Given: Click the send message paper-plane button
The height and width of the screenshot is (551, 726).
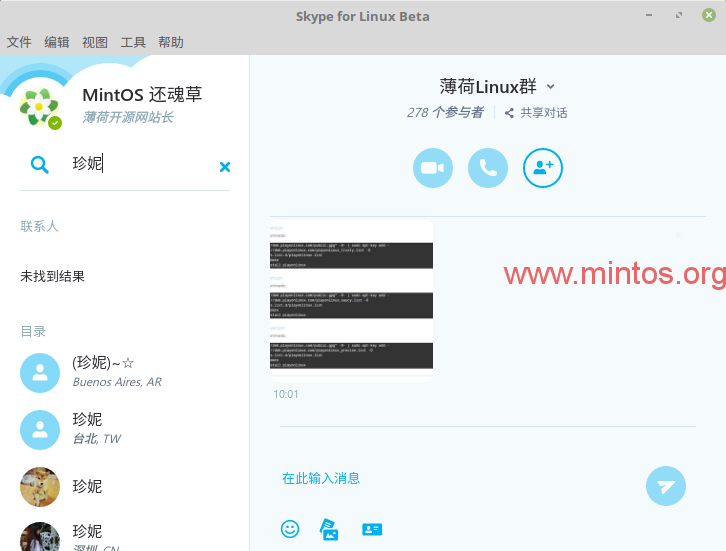Looking at the screenshot, I should [665, 486].
